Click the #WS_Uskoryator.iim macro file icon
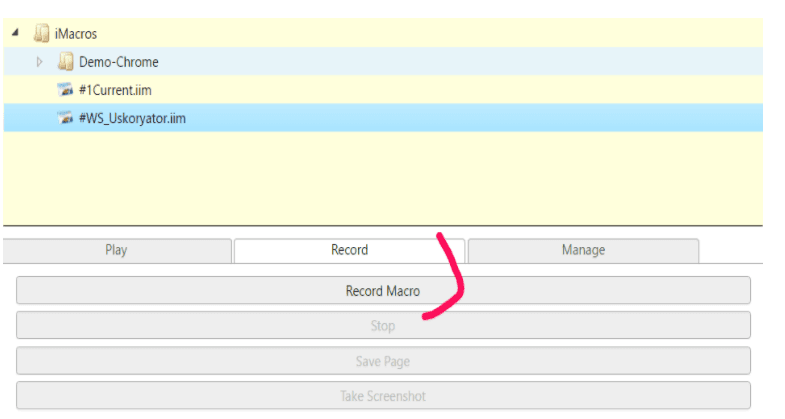 (65, 118)
